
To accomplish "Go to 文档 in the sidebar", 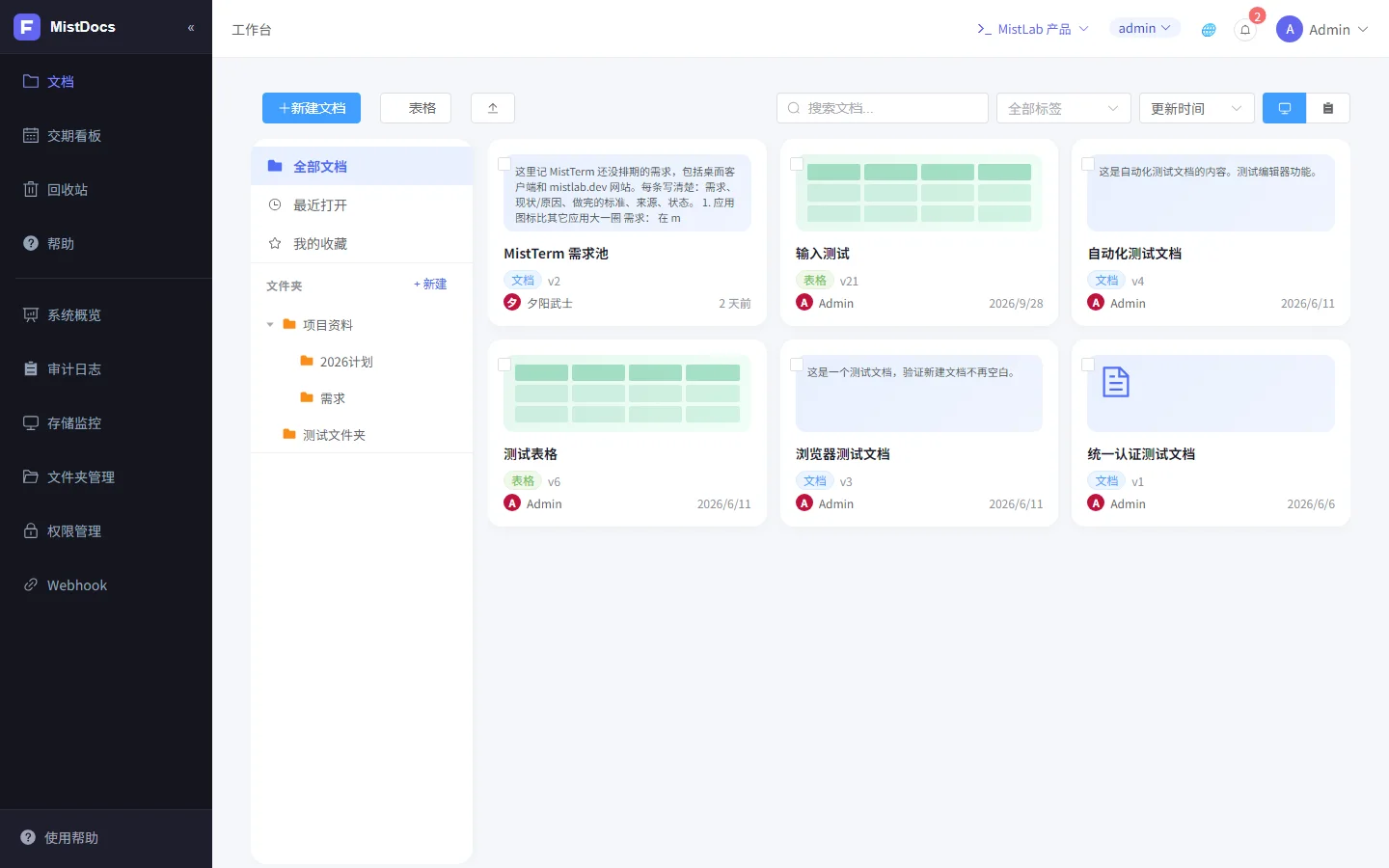I will coord(106,81).
